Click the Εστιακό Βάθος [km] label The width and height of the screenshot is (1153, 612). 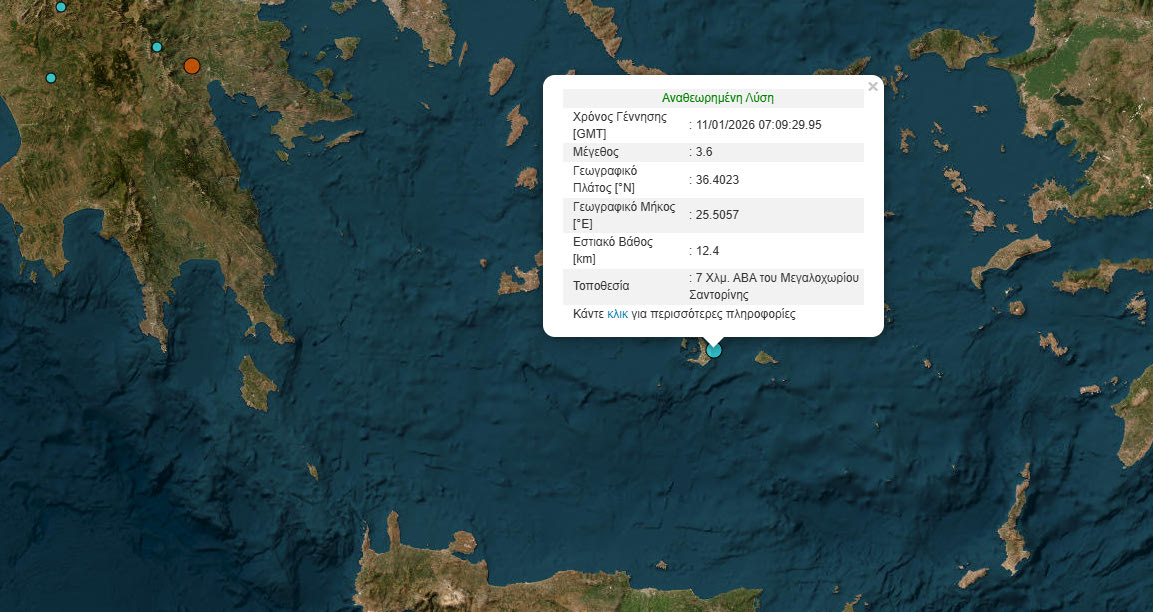tap(612, 250)
